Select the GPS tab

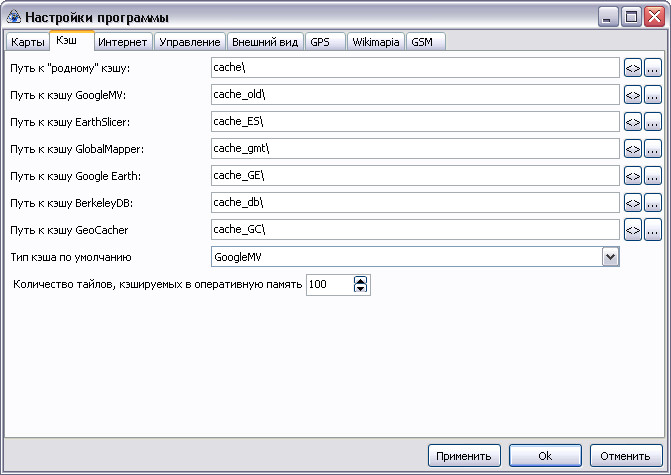click(x=320, y=42)
